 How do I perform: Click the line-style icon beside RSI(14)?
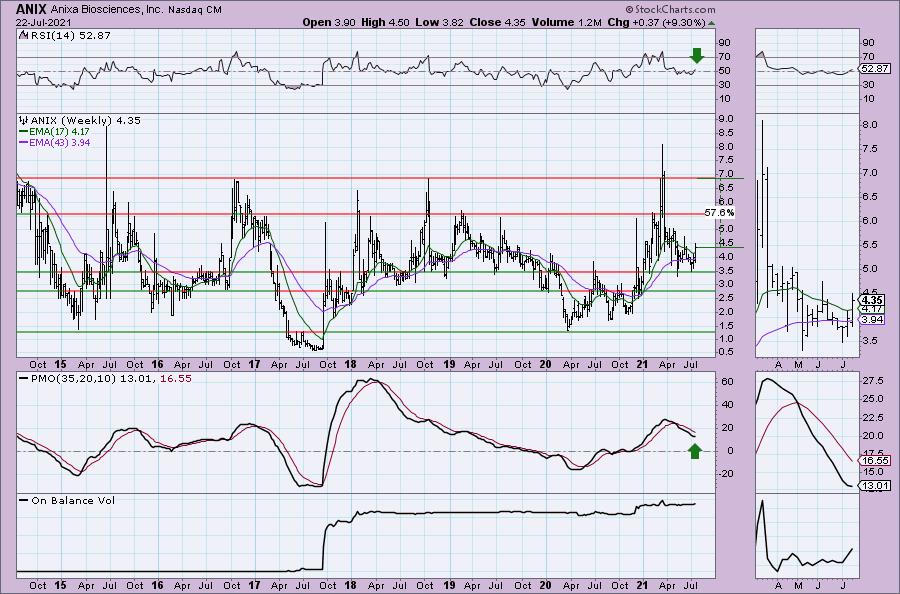click(x=23, y=35)
